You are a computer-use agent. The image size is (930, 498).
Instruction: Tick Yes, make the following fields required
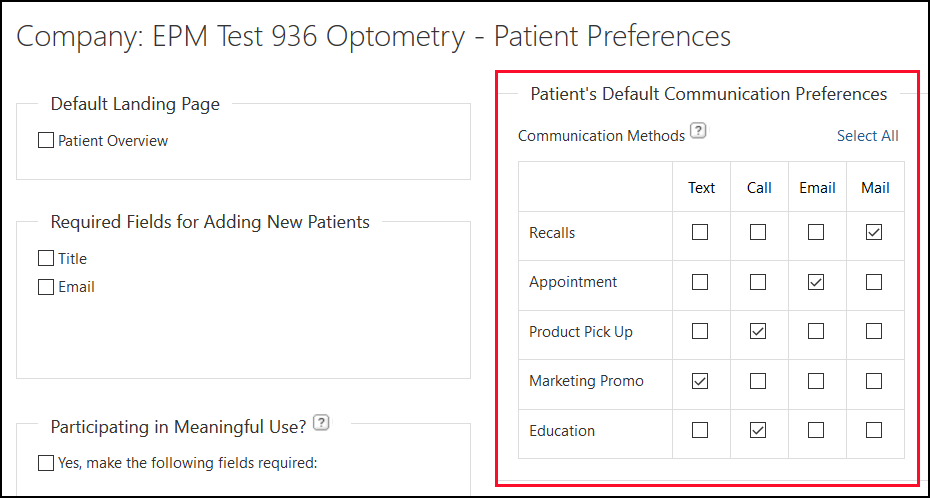tap(46, 462)
